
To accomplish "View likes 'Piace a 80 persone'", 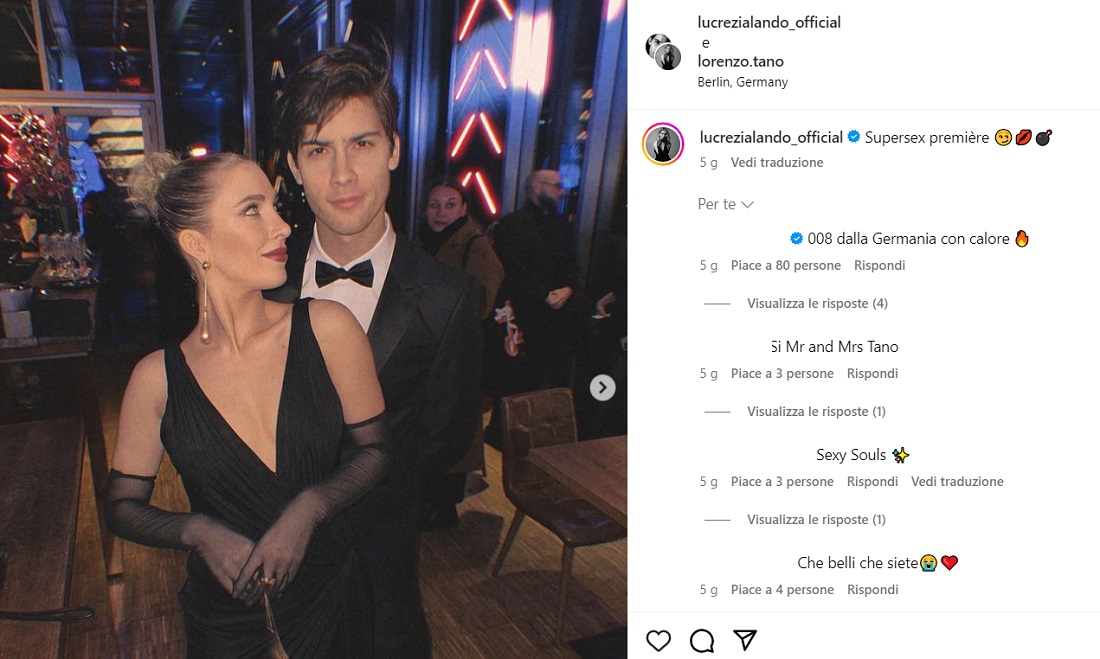I will (x=785, y=265).
